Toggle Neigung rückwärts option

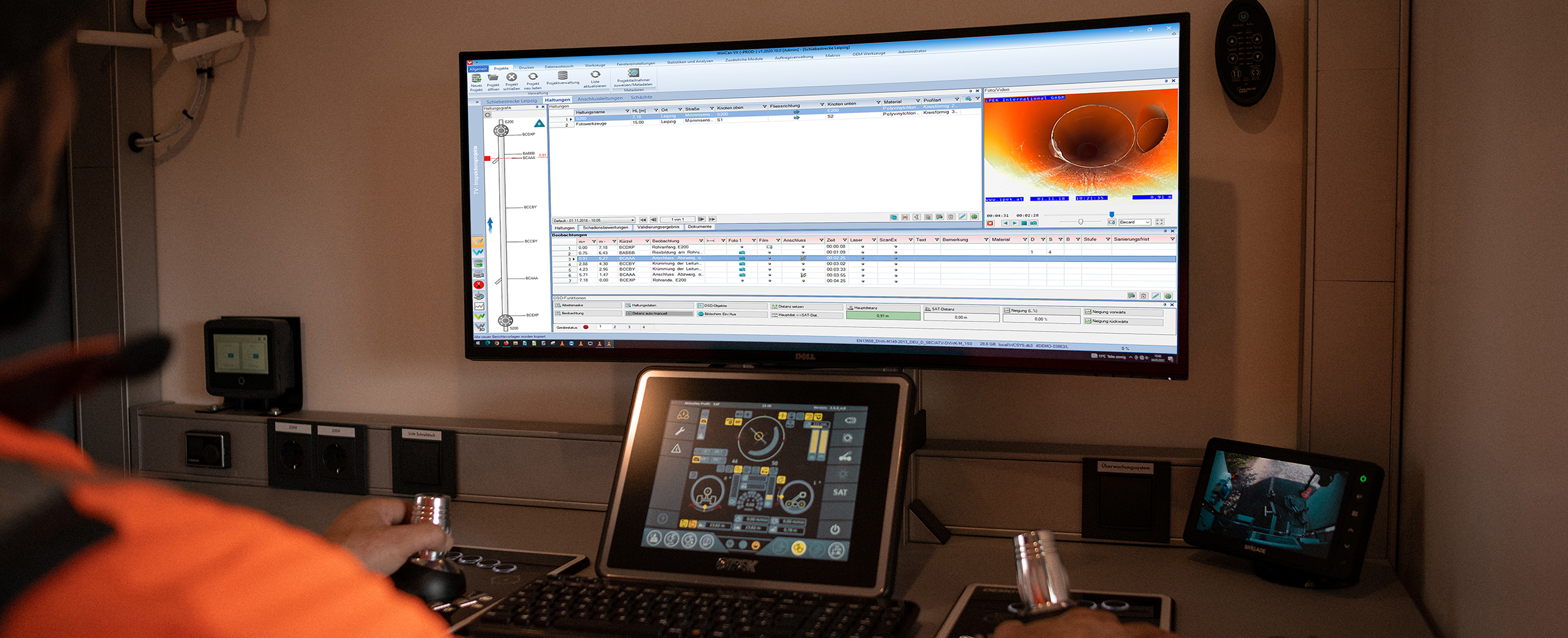click(1124, 321)
